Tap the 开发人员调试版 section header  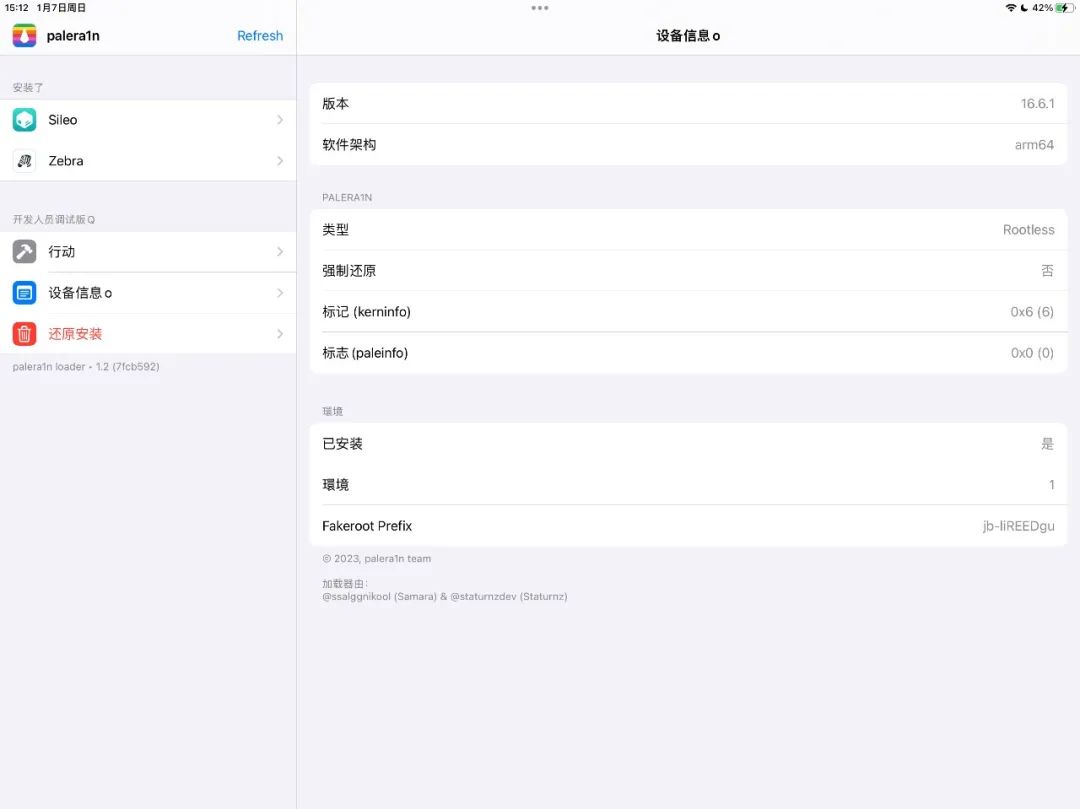54,219
